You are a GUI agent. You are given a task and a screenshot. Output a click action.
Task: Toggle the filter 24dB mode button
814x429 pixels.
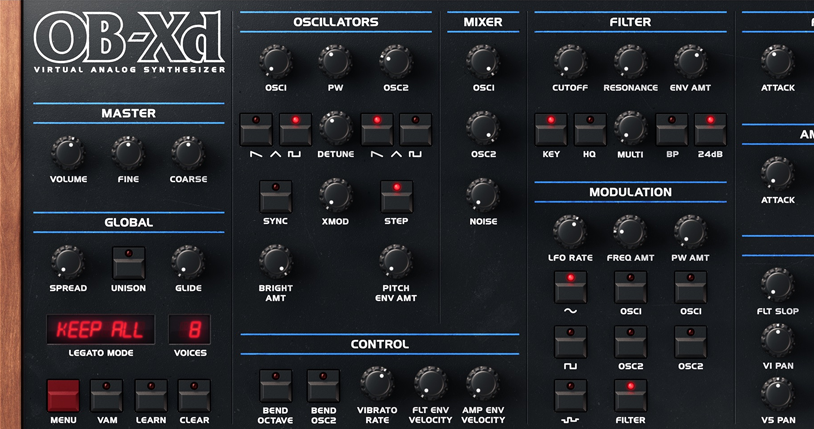point(710,130)
